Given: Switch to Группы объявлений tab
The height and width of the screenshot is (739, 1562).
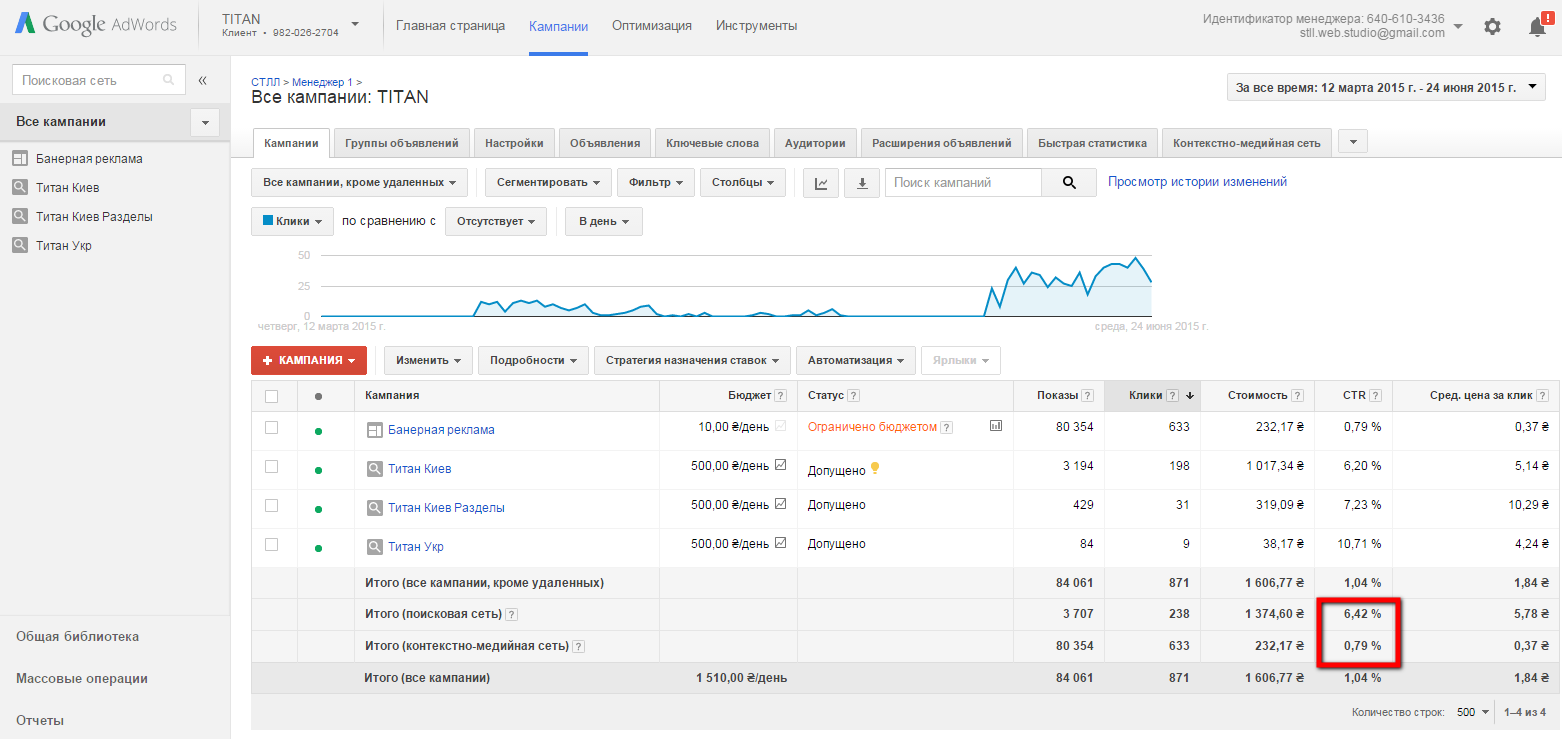Looking at the screenshot, I should pyautogui.click(x=401, y=143).
